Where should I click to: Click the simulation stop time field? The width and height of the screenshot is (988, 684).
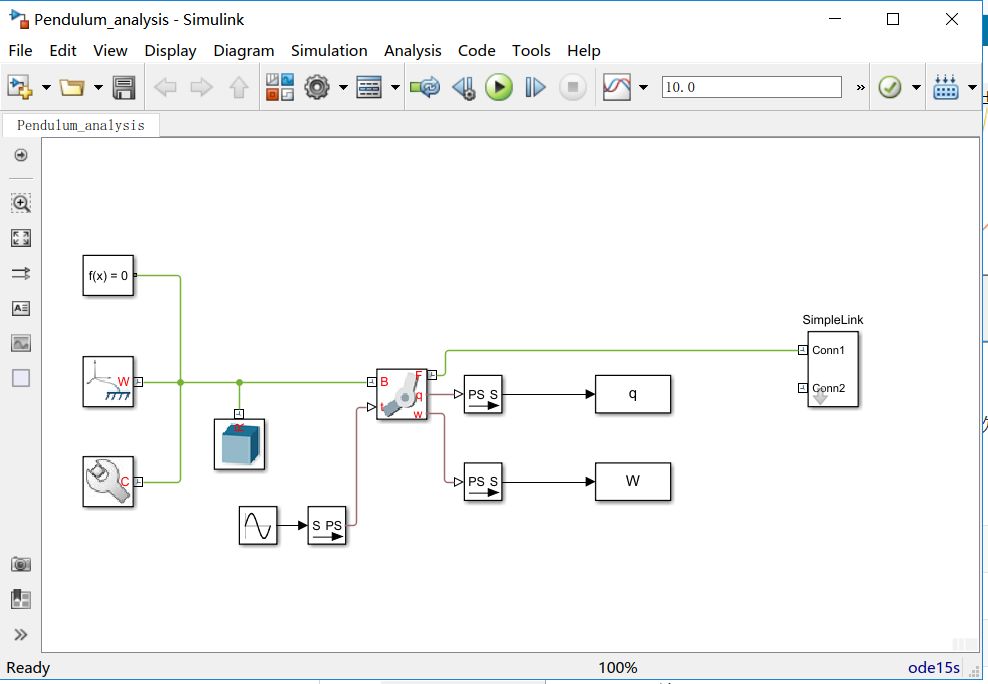[x=751, y=88]
